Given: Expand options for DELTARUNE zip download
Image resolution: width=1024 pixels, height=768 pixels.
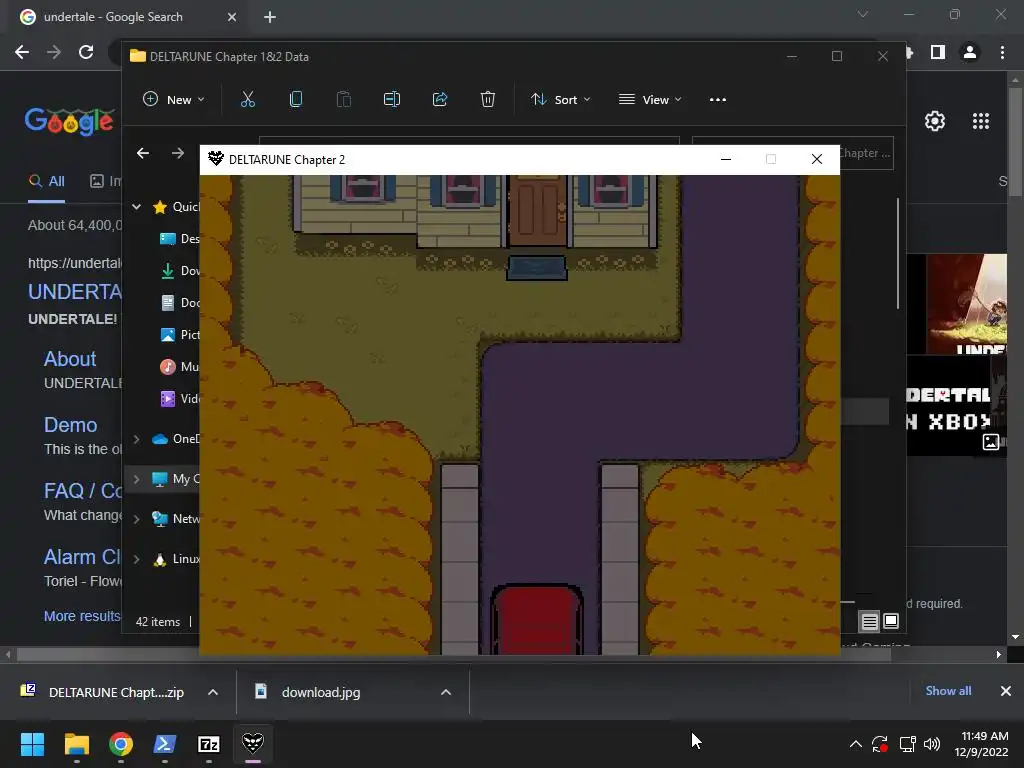Looking at the screenshot, I should click(x=213, y=692).
